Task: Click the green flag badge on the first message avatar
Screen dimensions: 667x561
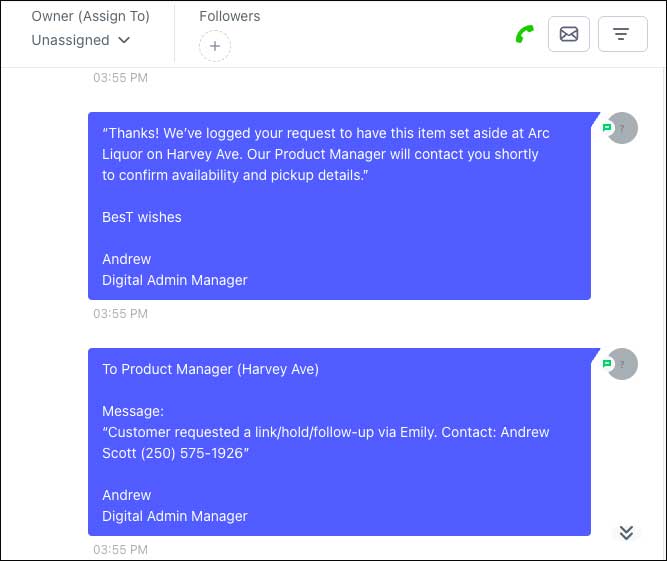Action: pos(607,127)
